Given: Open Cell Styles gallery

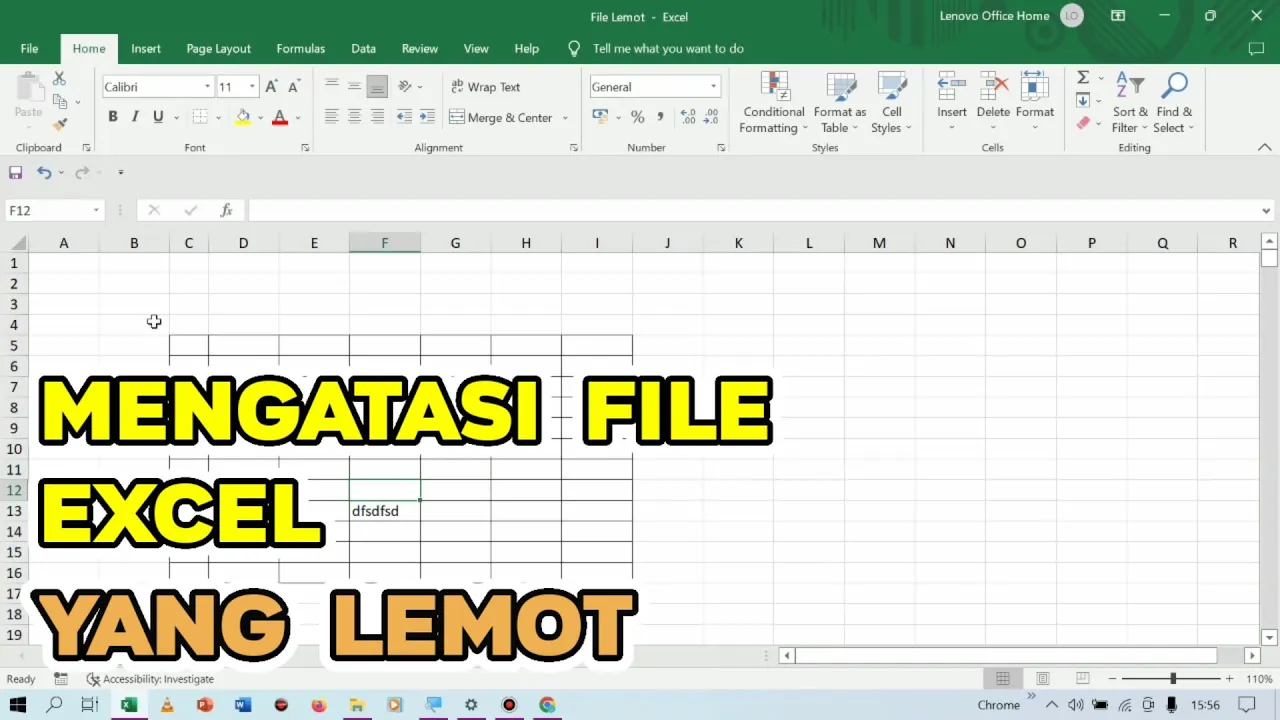Looking at the screenshot, I should pyautogui.click(x=891, y=103).
